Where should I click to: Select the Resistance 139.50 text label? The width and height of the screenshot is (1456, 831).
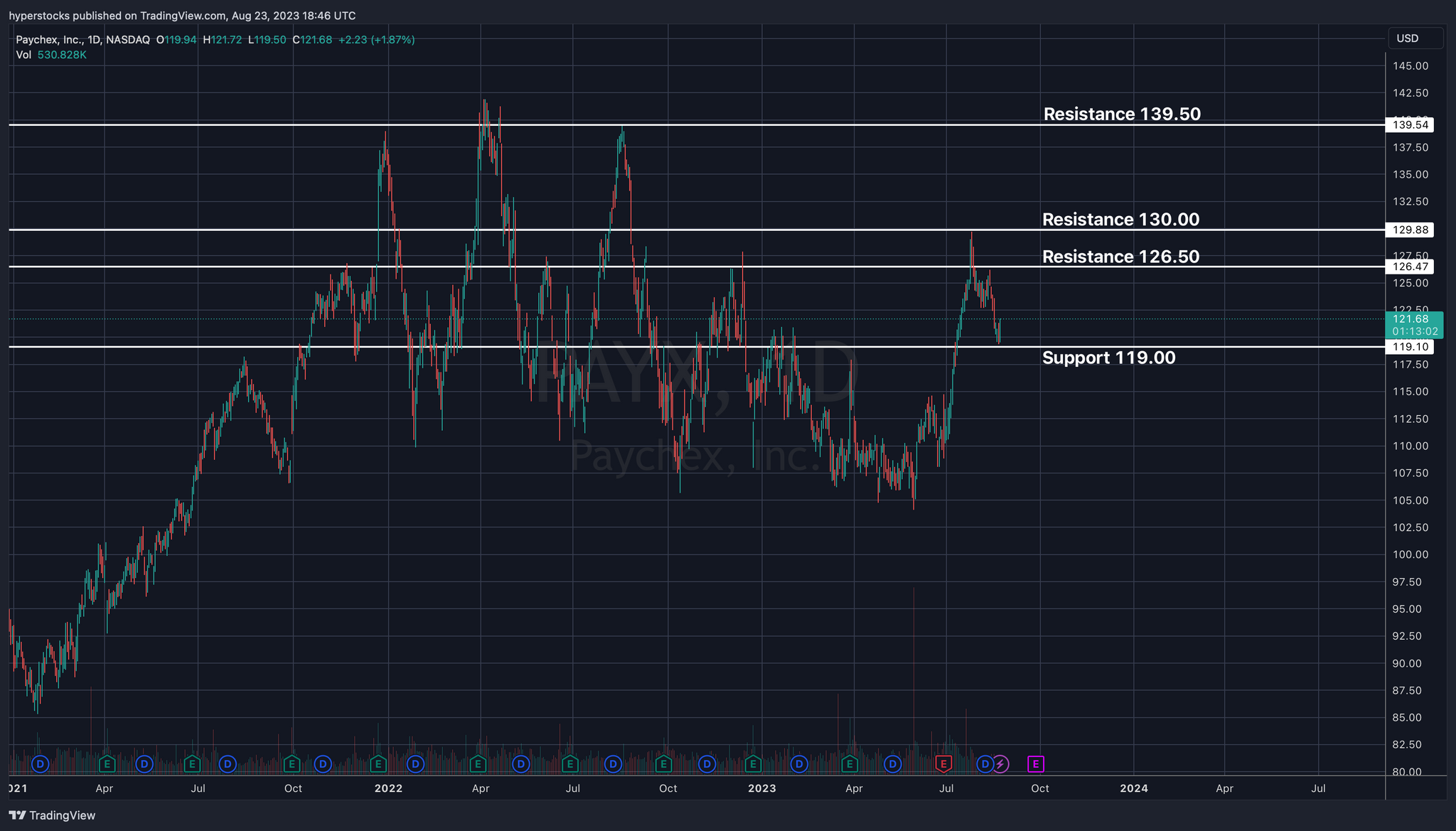(1122, 114)
